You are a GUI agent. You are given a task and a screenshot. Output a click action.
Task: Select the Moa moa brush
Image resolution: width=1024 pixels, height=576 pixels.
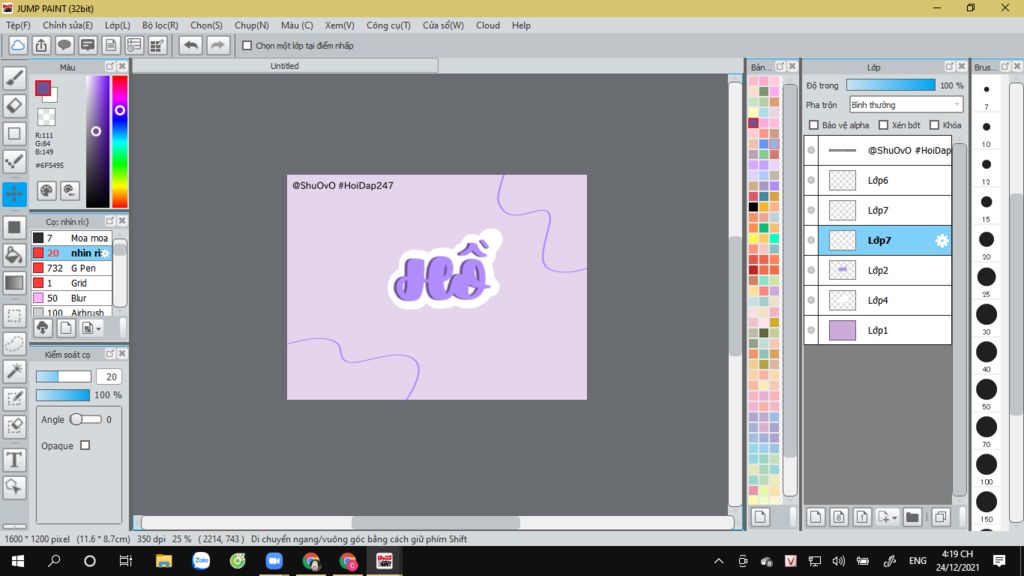pyautogui.click(x=72, y=238)
